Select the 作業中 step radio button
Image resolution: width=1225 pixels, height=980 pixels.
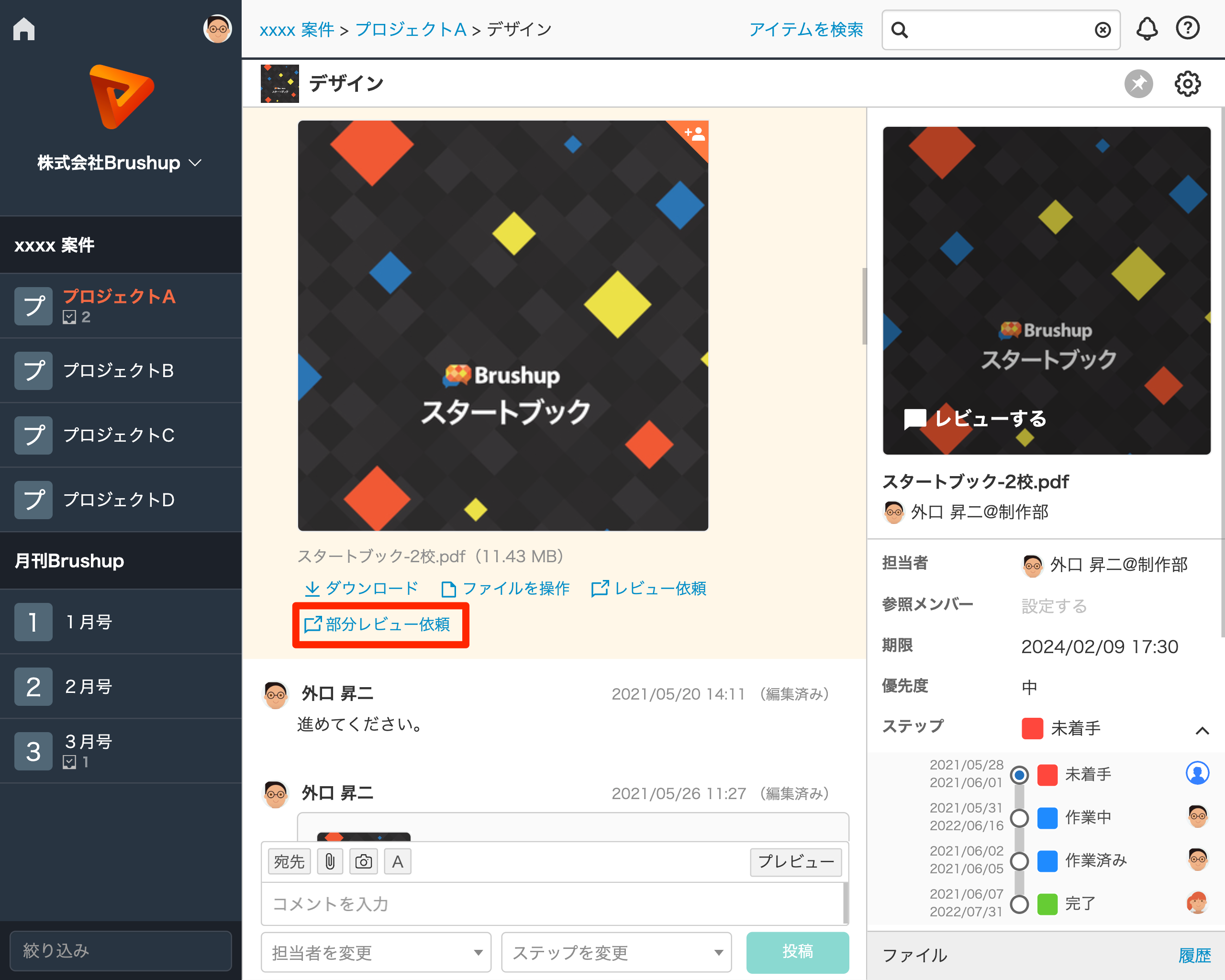coord(1020,816)
